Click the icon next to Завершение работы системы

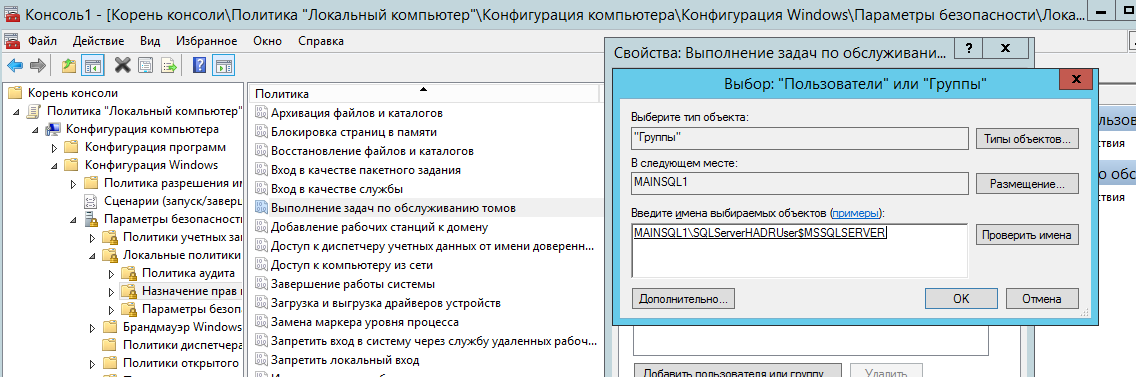pos(261,283)
